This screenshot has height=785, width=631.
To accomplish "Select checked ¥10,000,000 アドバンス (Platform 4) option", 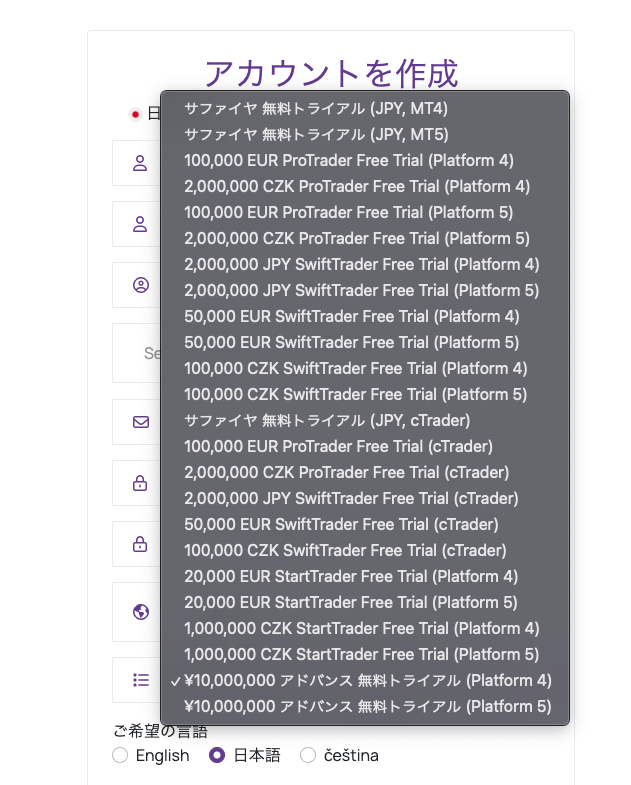I will tap(365, 680).
